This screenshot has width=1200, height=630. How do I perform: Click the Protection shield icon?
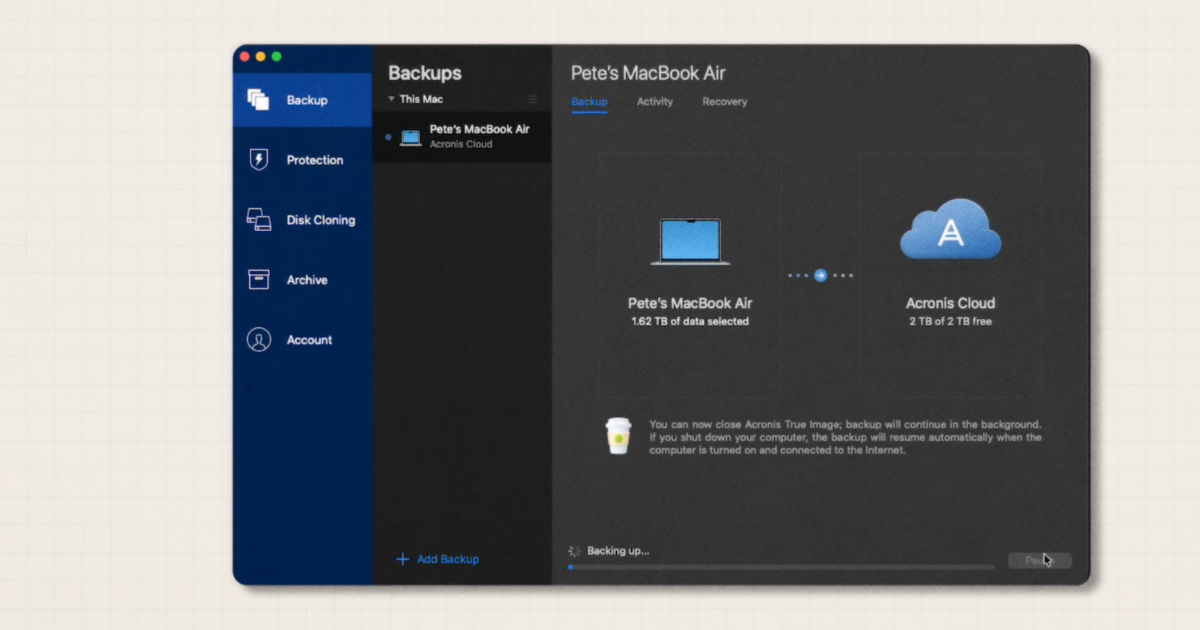(259, 160)
